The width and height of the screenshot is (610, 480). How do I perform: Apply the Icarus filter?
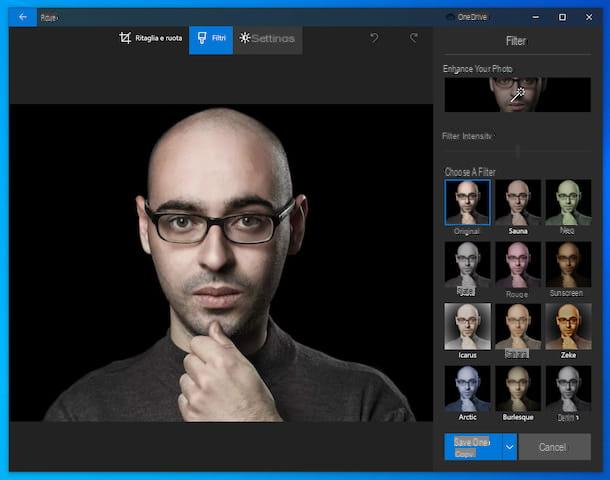(x=467, y=326)
